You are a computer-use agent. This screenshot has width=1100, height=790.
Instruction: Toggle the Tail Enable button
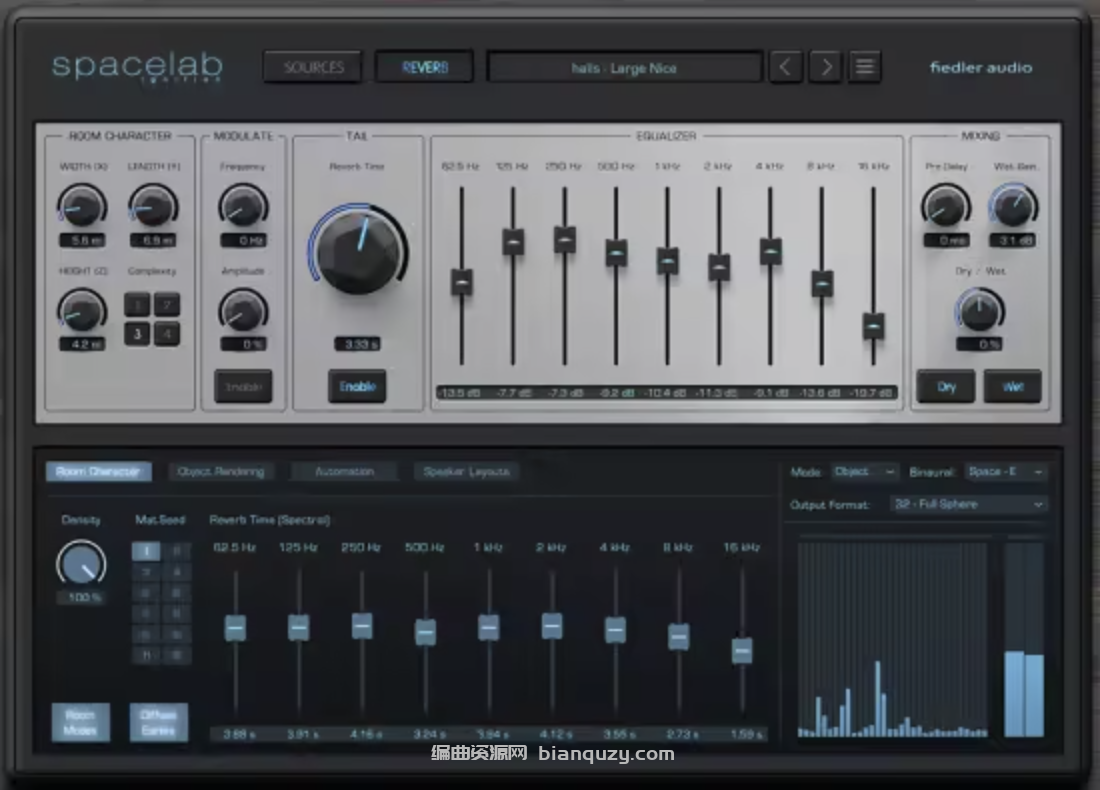(x=357, y=386)
